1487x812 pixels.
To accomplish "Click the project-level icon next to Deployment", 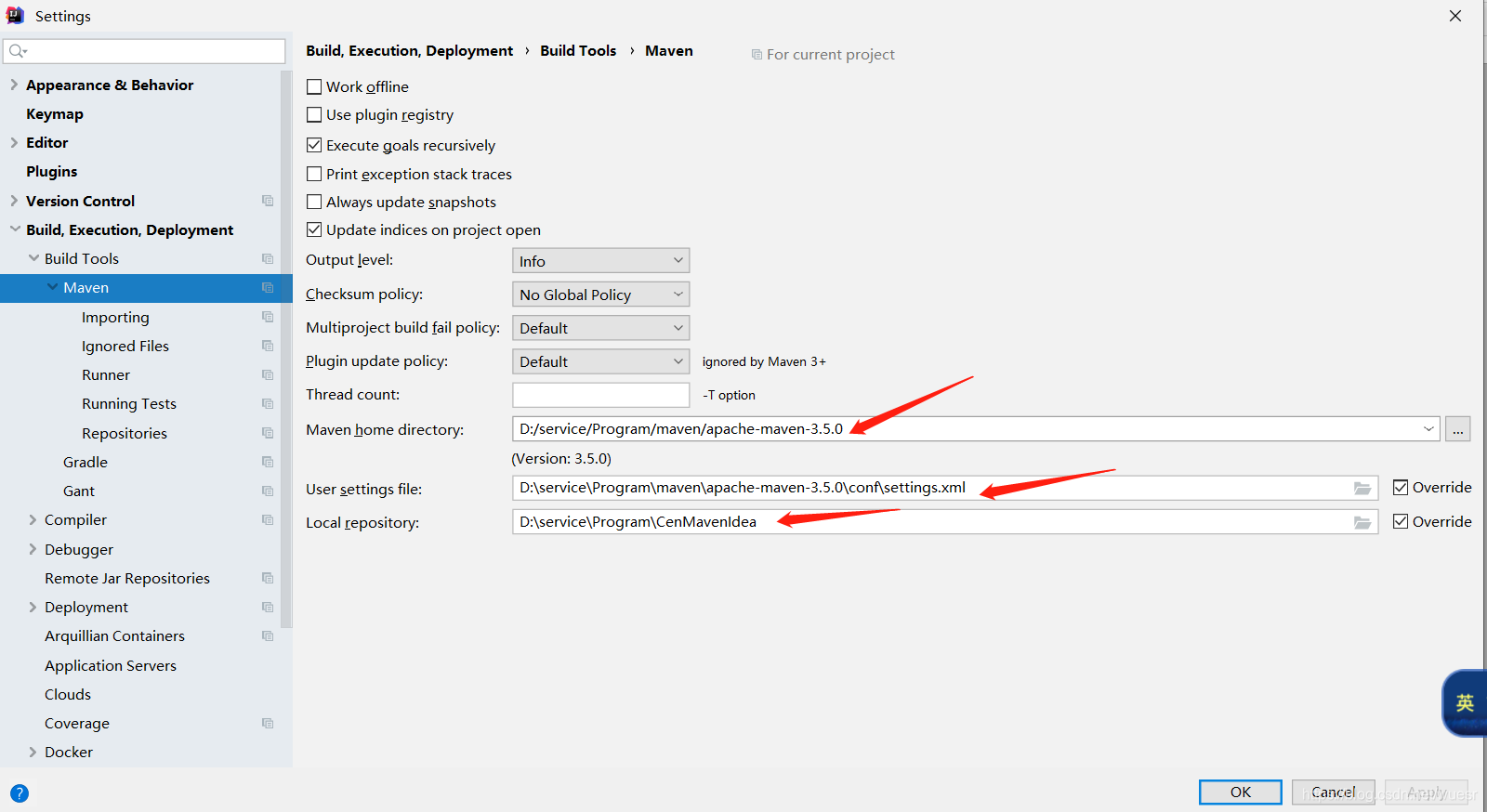I will point(268,607).
